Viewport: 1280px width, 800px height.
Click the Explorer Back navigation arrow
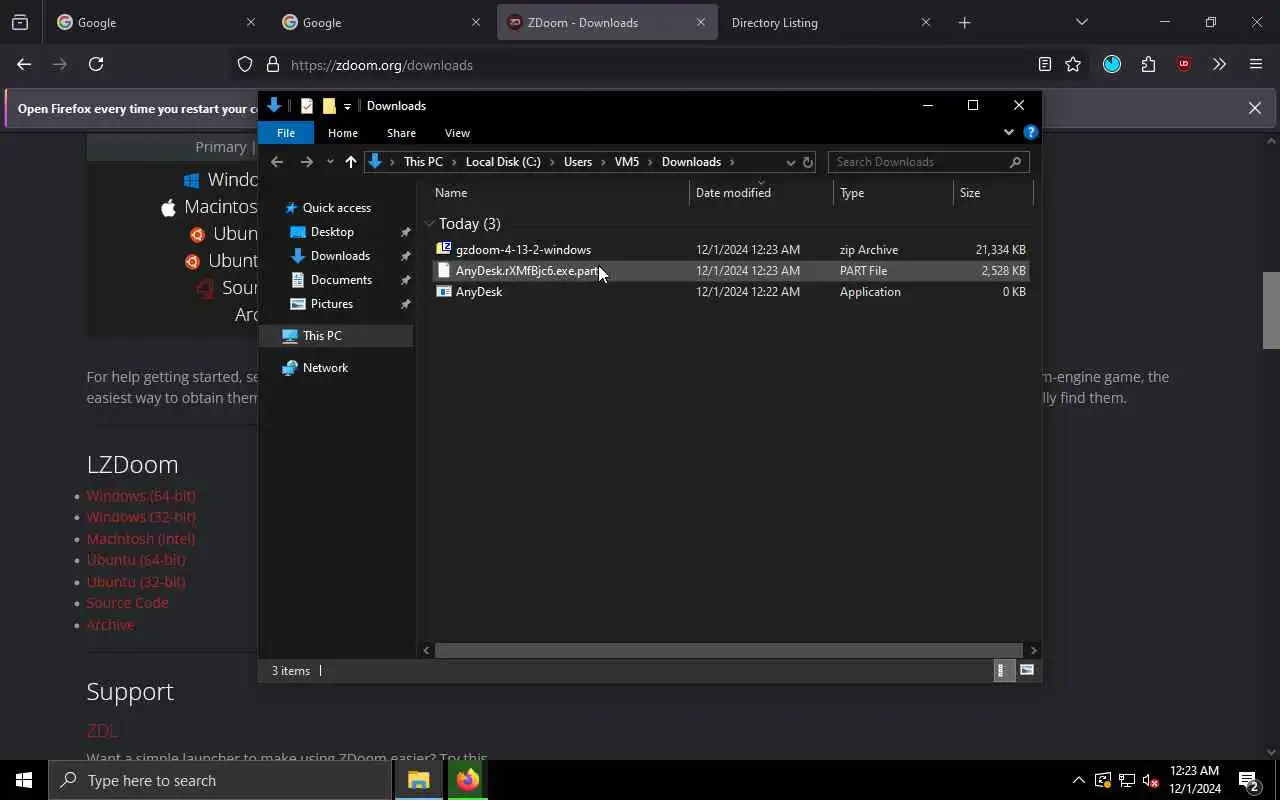coord(277,162)
